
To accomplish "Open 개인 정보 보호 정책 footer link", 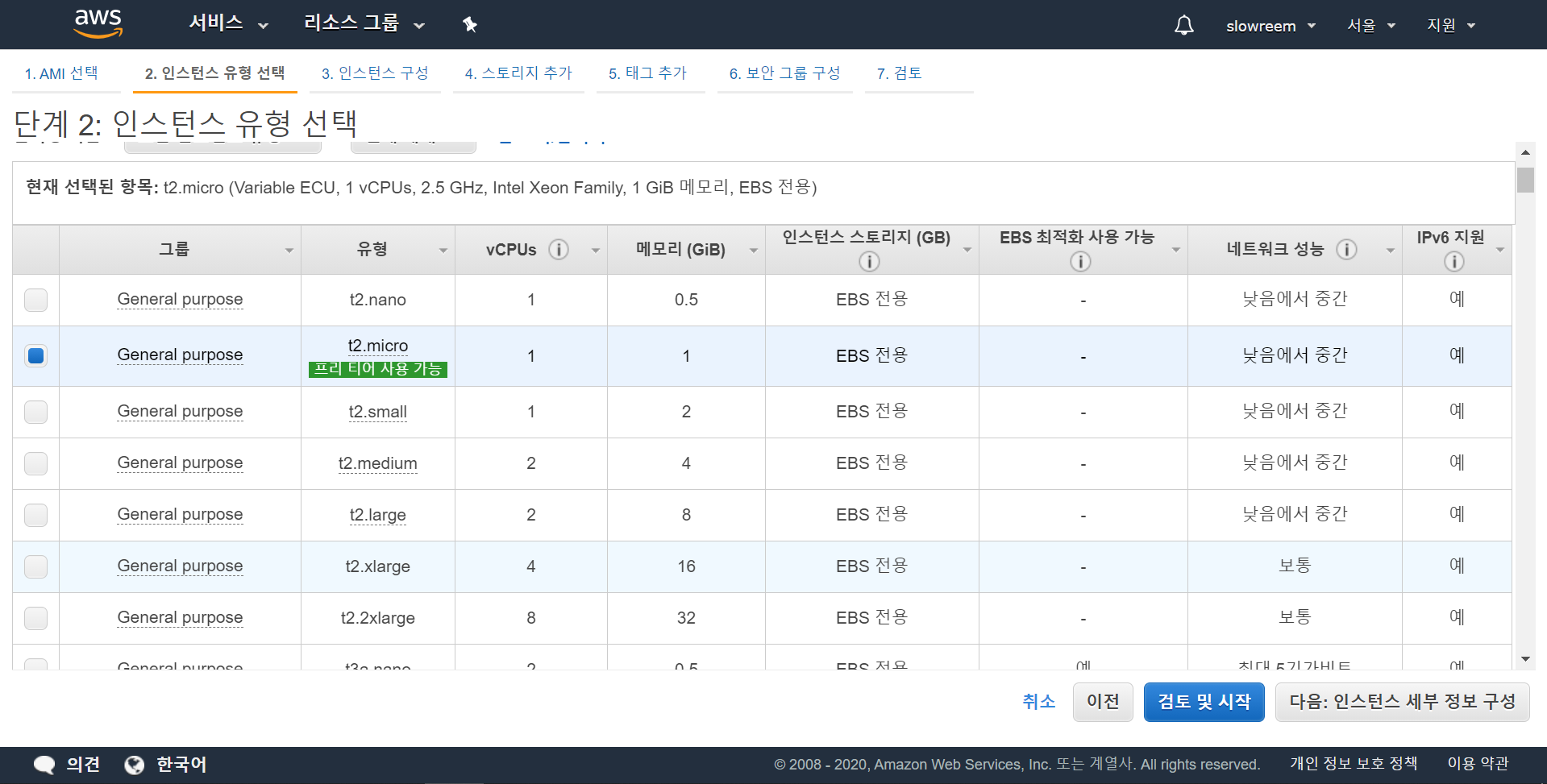I will (1354, 763).
